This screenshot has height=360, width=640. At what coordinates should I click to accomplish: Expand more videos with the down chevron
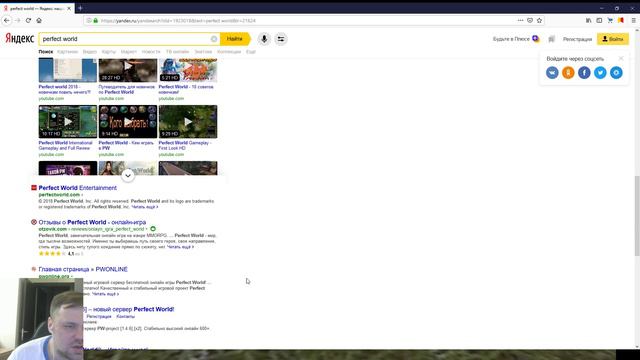pyautogui.click(x=128, y=176)
